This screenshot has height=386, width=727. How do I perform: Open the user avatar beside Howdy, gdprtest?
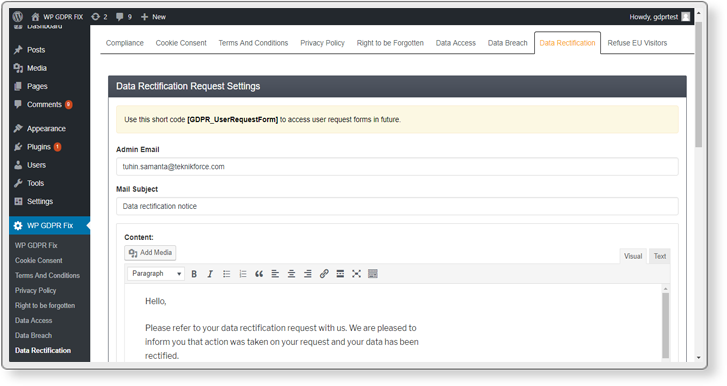[x=686, y=17]
